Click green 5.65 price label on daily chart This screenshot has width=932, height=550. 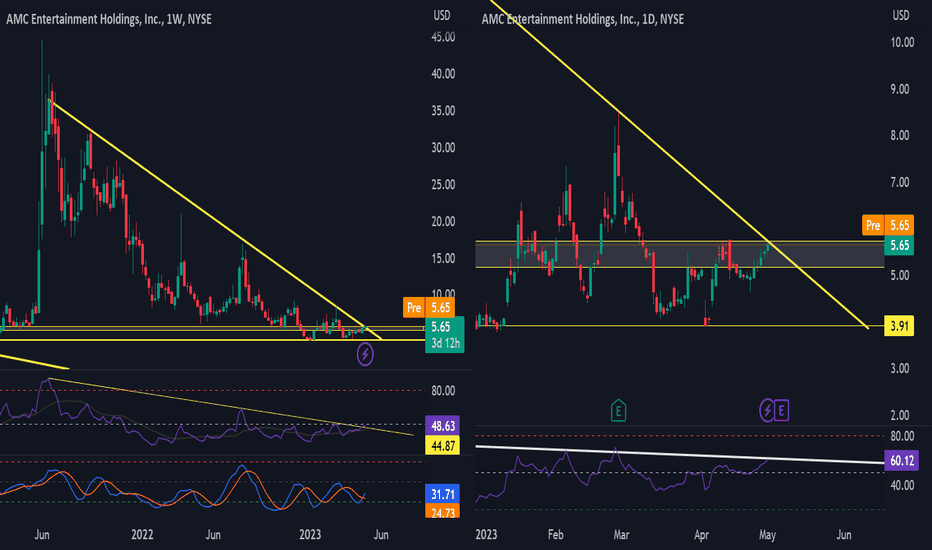click(899, 245)
